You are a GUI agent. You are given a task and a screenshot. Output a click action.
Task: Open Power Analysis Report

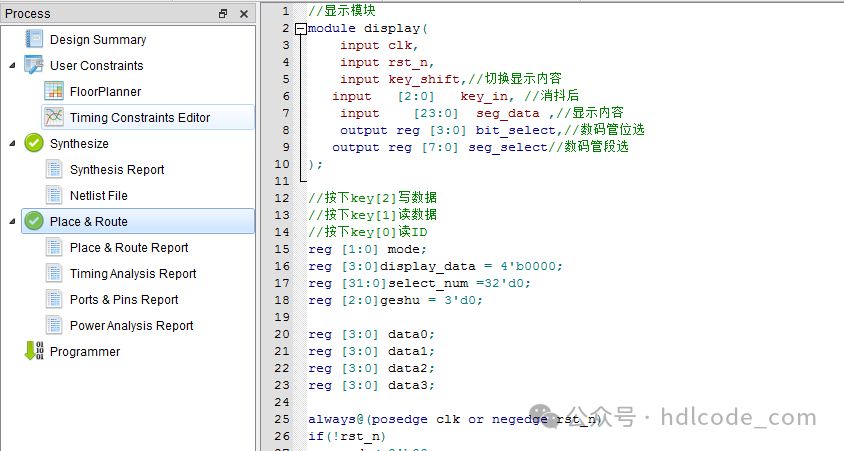pyautogui.click(x=131, y=326)
